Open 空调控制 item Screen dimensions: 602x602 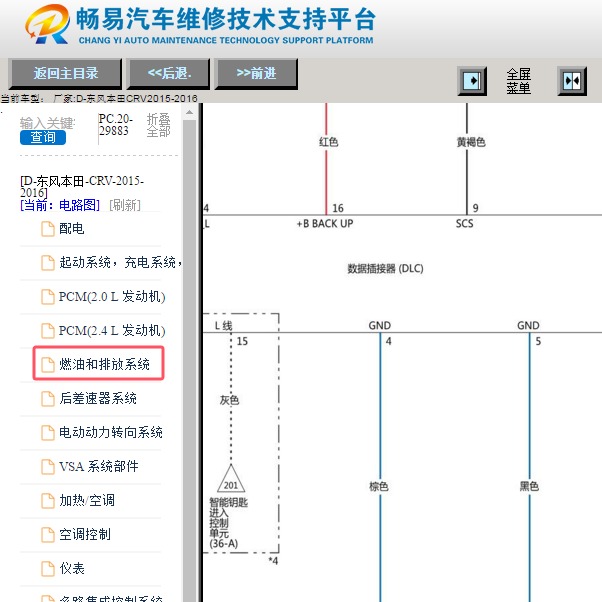click(x=85, y=534)
